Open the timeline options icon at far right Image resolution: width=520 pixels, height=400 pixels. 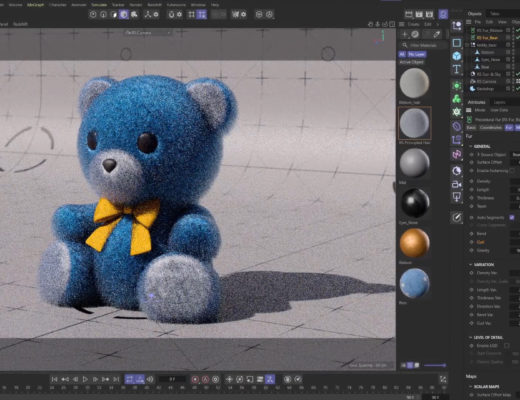pyautogui.click(x=443, y=379)
